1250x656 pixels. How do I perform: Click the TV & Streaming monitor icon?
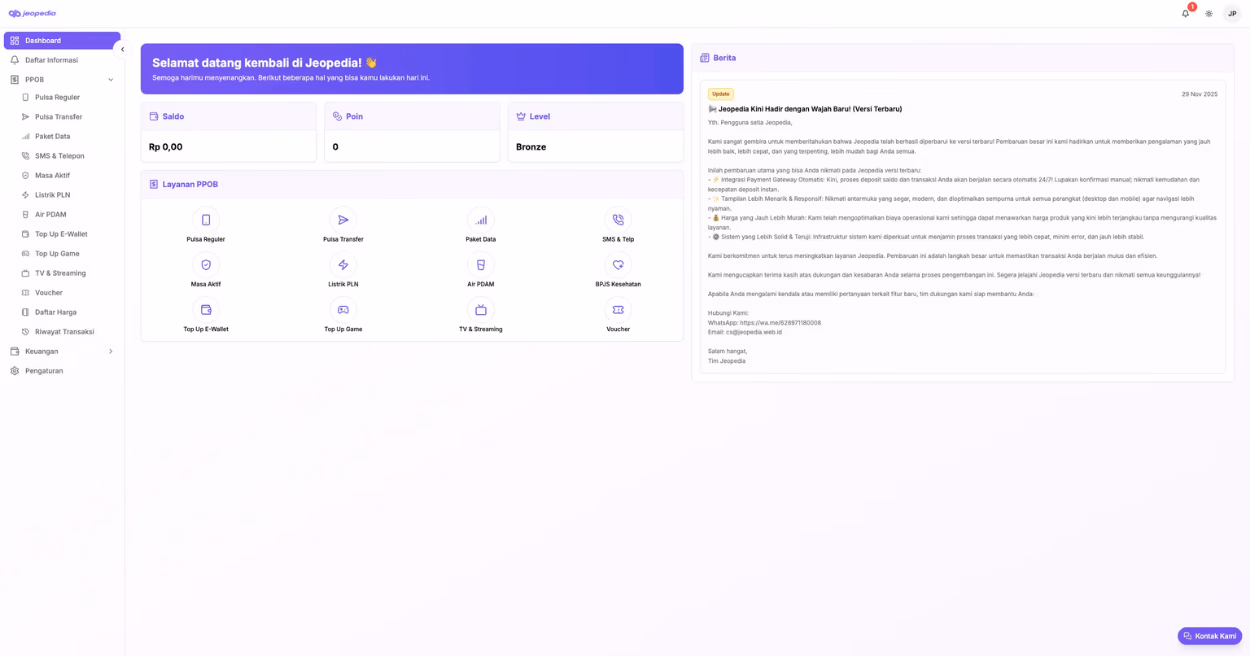pos(480,308)
